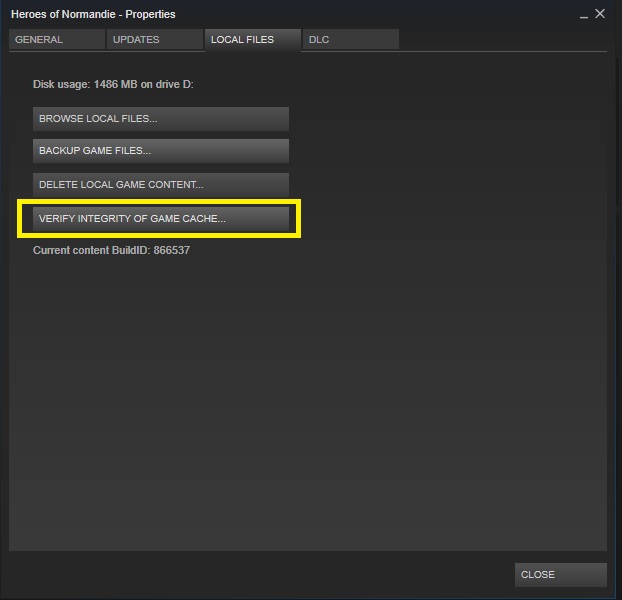Start Verify Integrity of Game Cache
This screenshot has height=600, width=622.
[160, 218]
